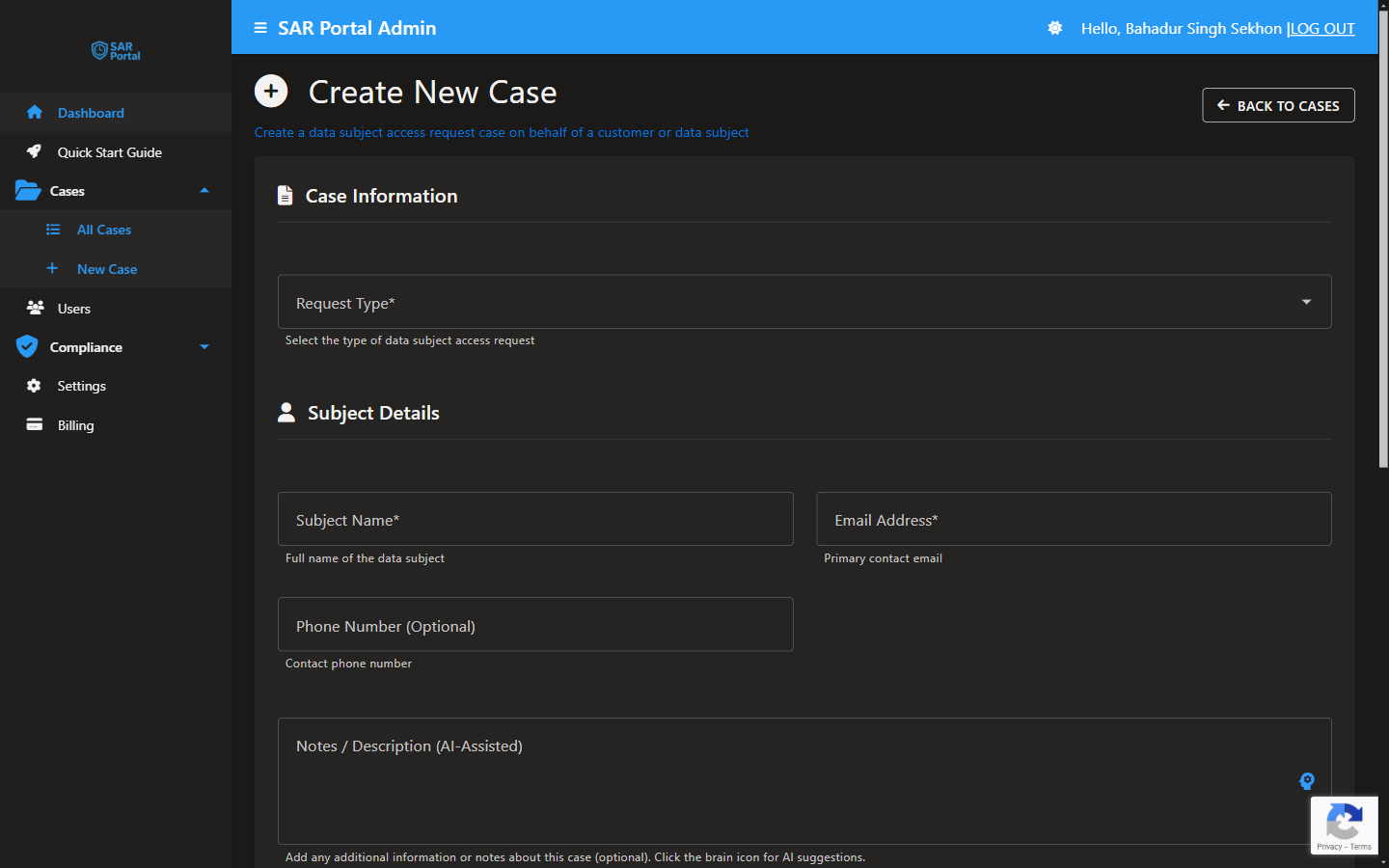Open the hamburger navigation menu
1389x868 pixels.
tap(259, 28)
